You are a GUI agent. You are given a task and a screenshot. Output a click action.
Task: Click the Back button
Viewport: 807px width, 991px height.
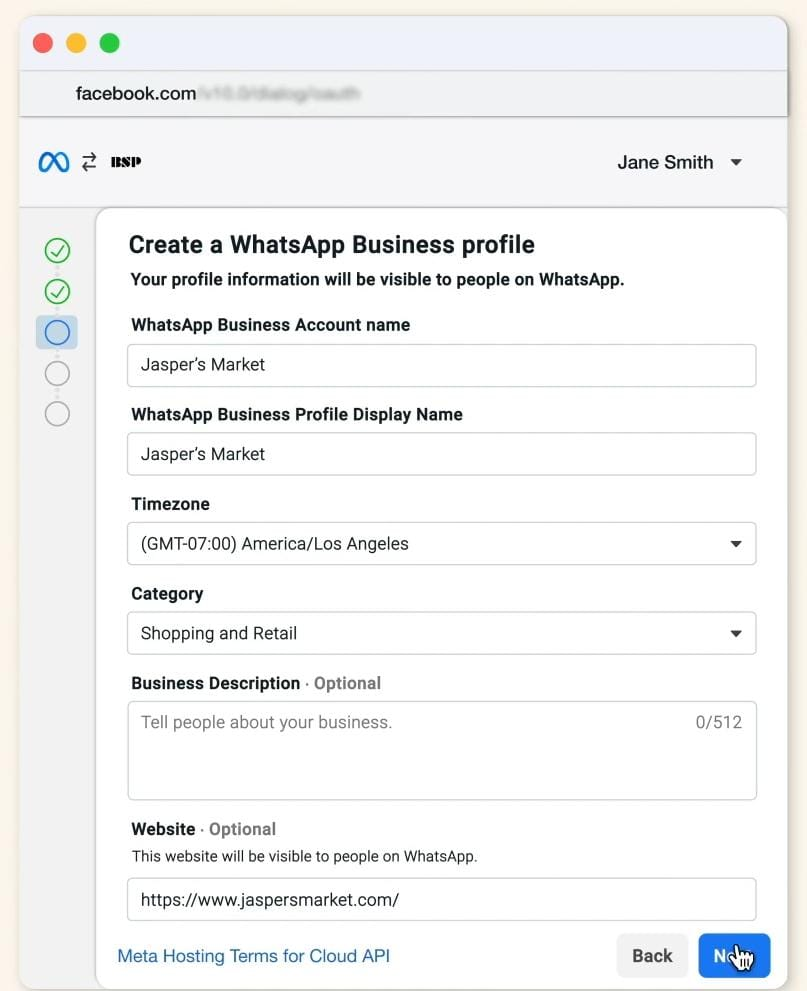pos(652,956)
